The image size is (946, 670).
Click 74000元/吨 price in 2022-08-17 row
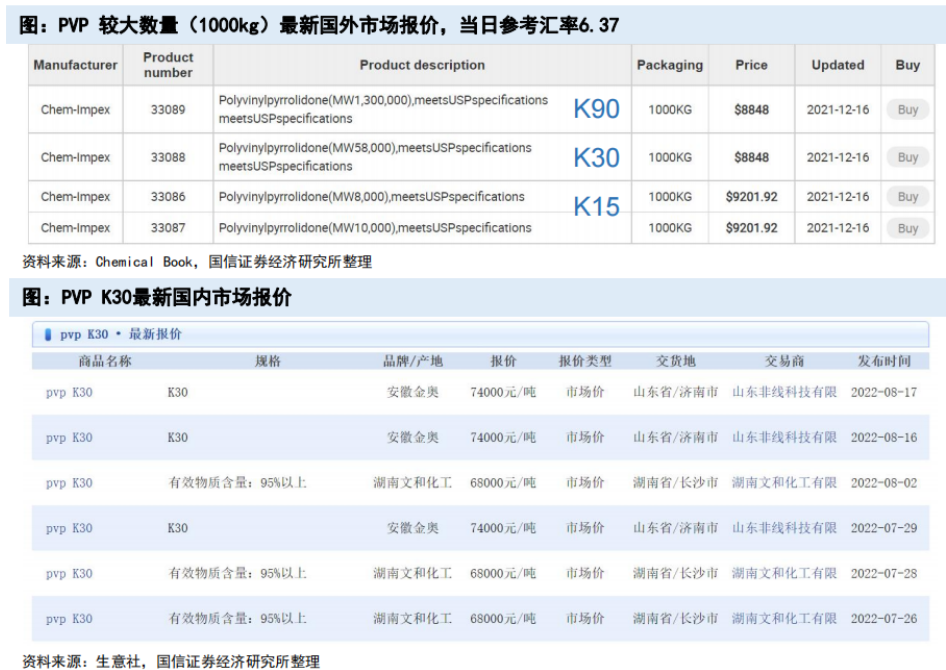tap(503, 392)
